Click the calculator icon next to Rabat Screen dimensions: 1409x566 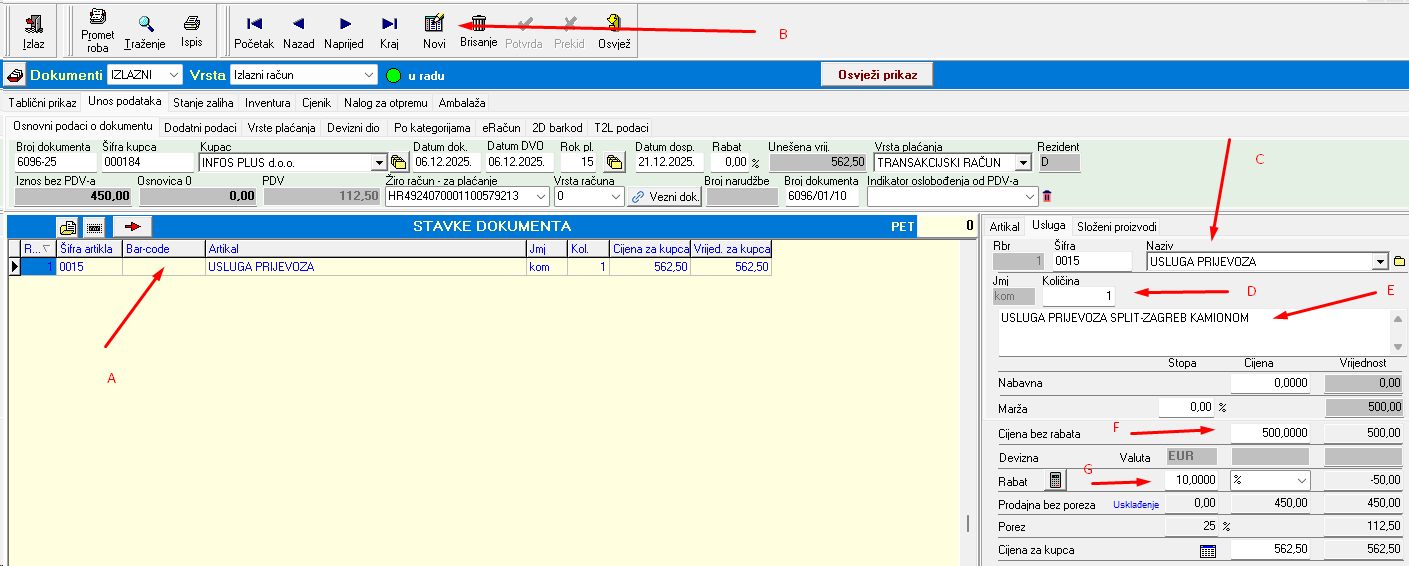click(1055, 480)
